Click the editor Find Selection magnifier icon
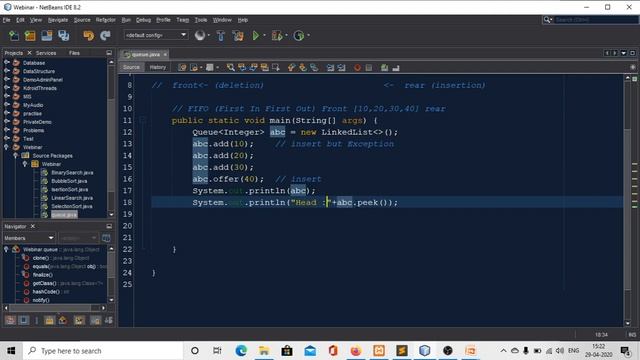This screenshot has width=640, height=360. (x=231, y=67)
